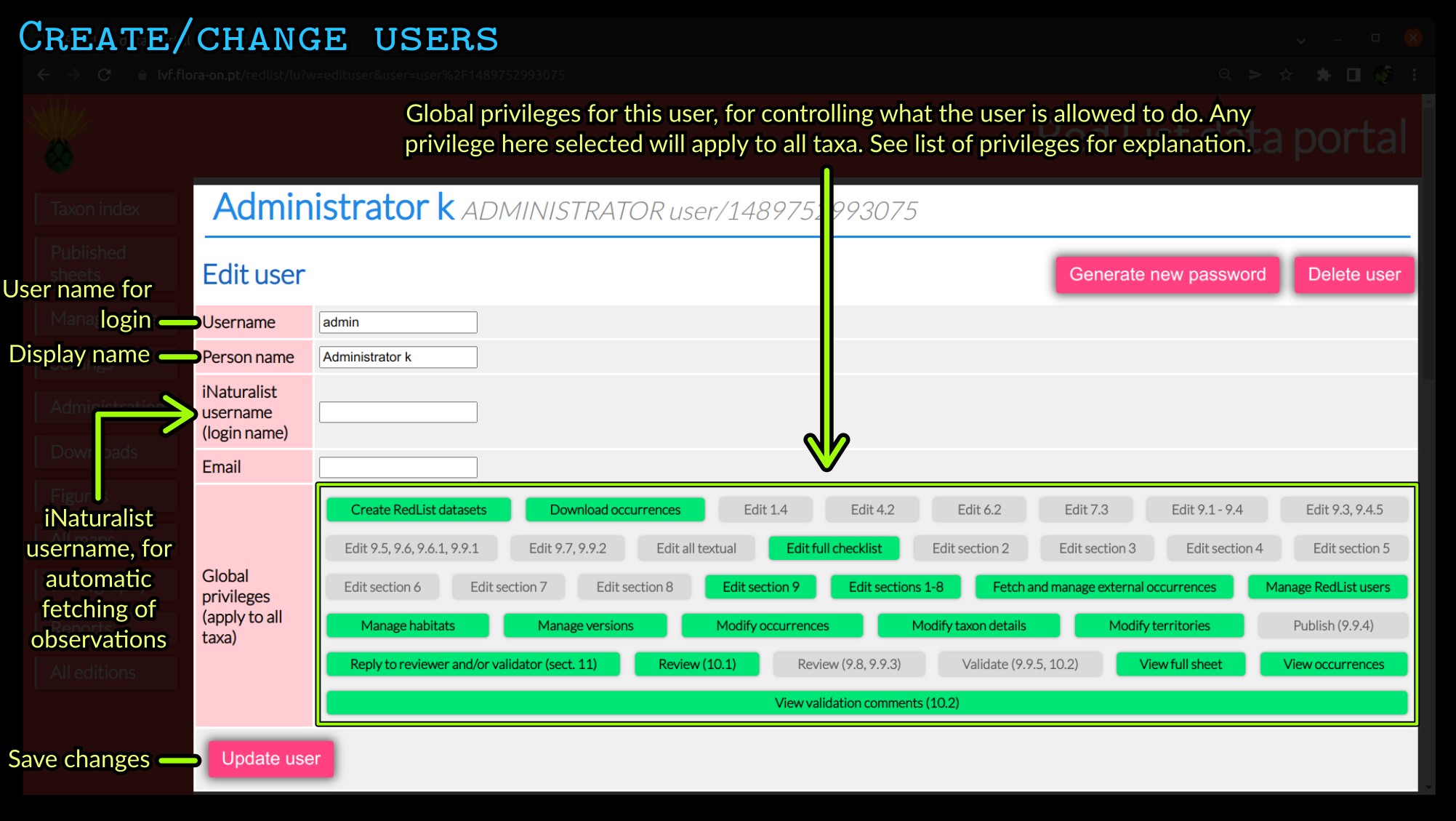Enable the Edit all textual privilege
Viewport: 1456px width, 821px height.
(x=696, y=548)
